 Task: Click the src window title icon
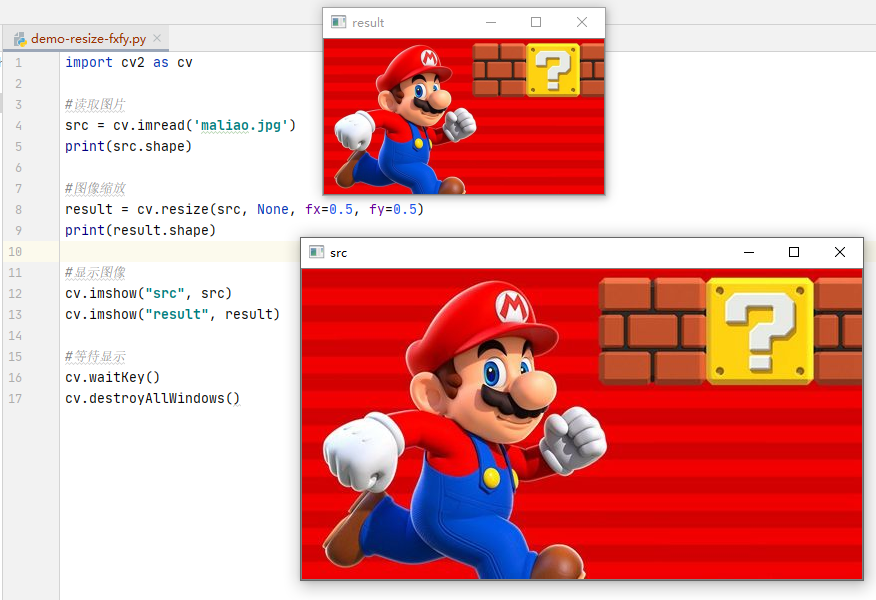[x=316, y=252]
